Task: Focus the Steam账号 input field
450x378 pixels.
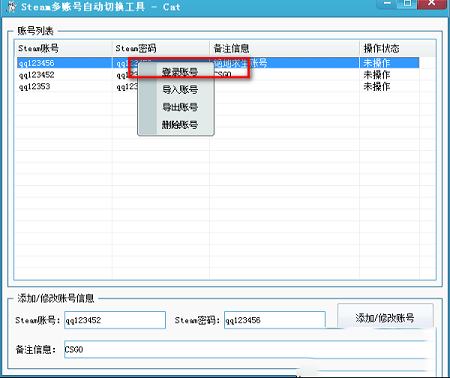Action: (115, 320)
